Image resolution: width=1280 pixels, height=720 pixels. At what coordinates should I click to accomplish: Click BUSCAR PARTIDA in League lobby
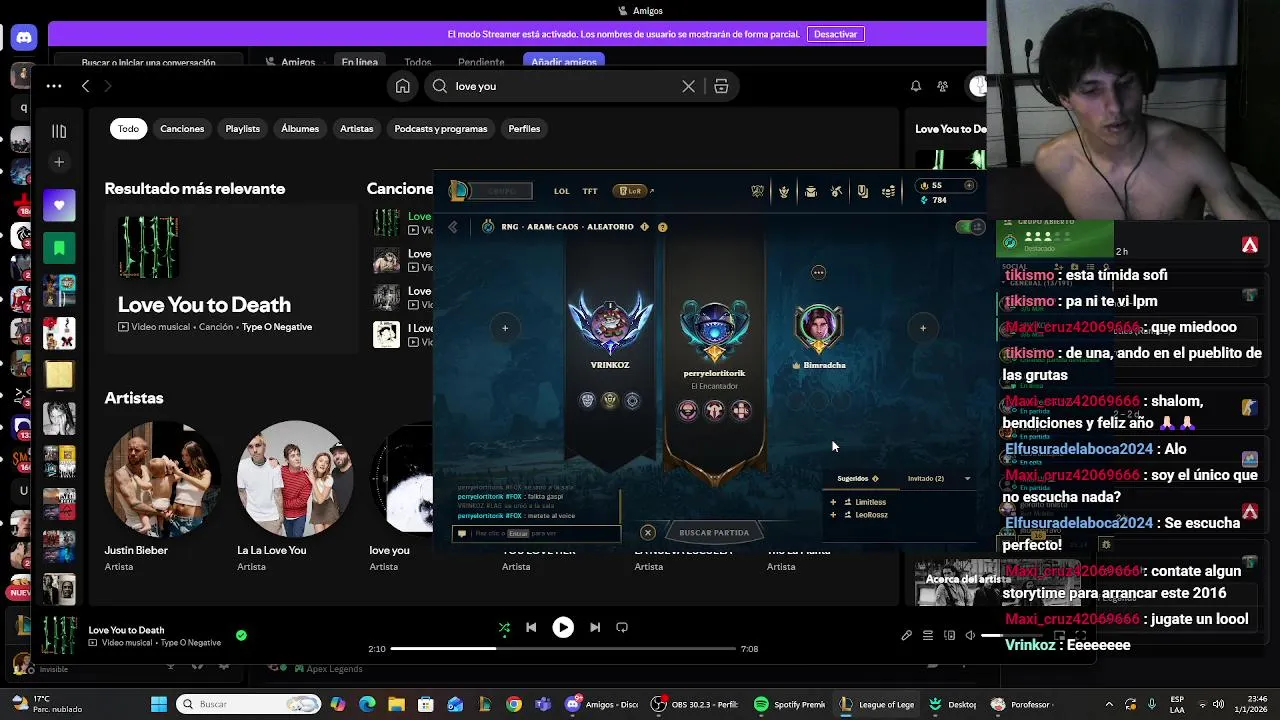[x=714, y=533]
